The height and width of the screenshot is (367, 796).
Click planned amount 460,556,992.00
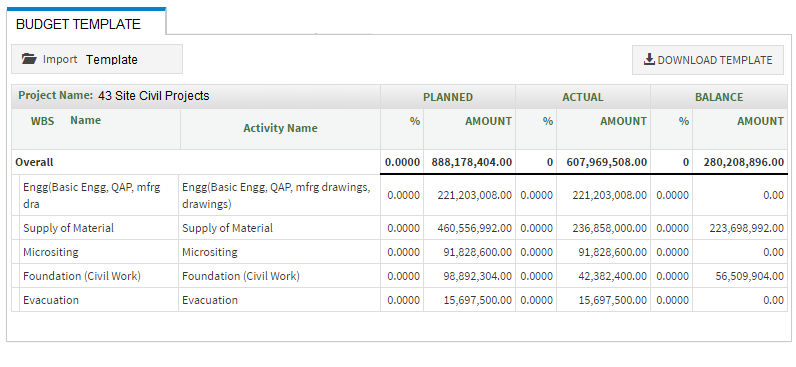(x=475, y=228)
